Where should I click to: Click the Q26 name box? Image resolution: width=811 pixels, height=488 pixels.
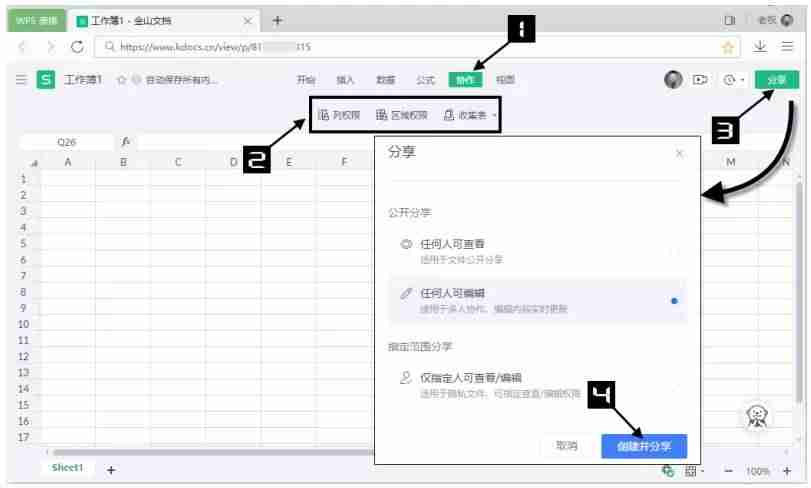pyautogui.click(x=67, y=142)
